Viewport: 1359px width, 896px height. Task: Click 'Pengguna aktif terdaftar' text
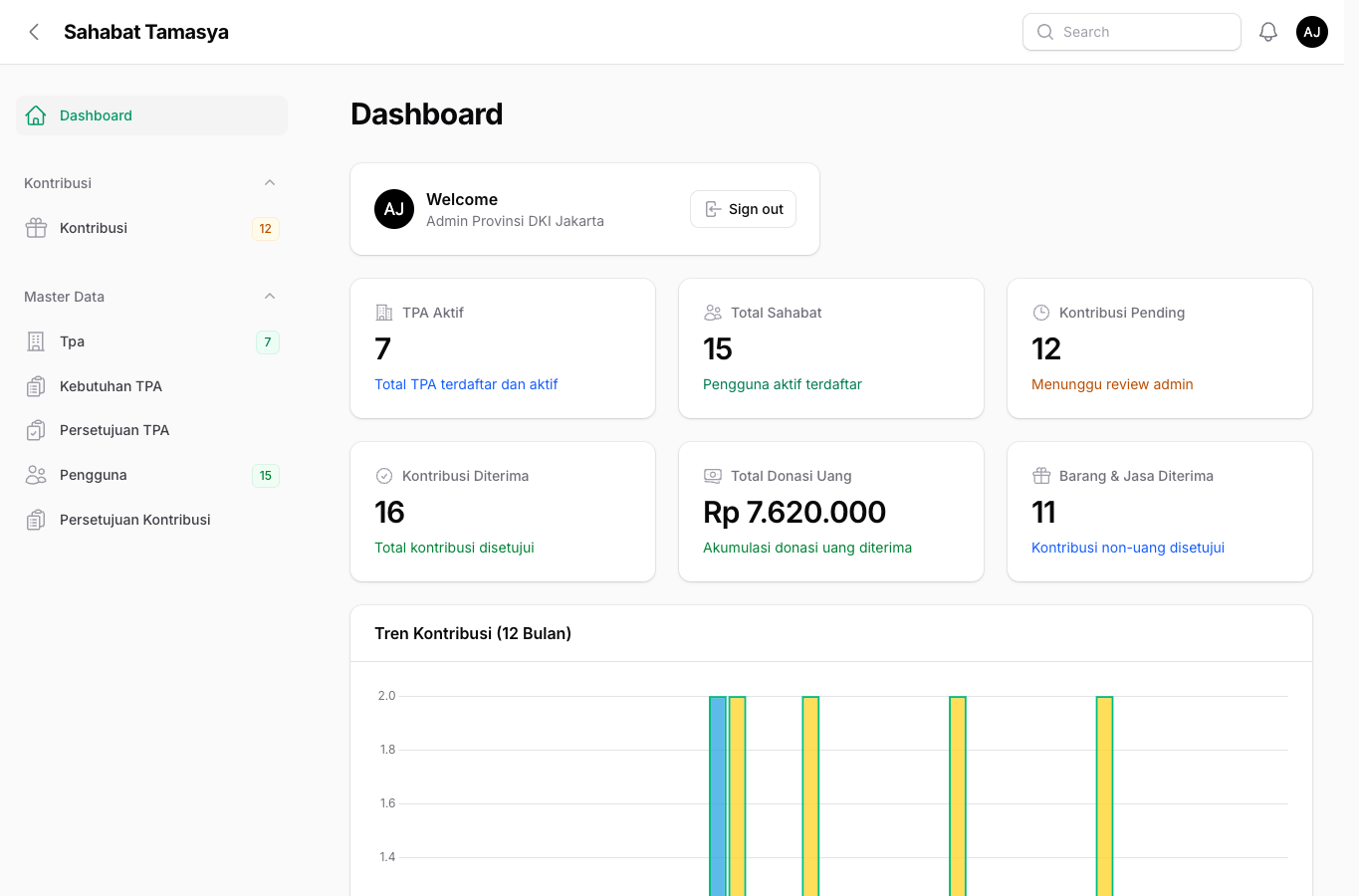pyautogui.click(x=783, y=384)
